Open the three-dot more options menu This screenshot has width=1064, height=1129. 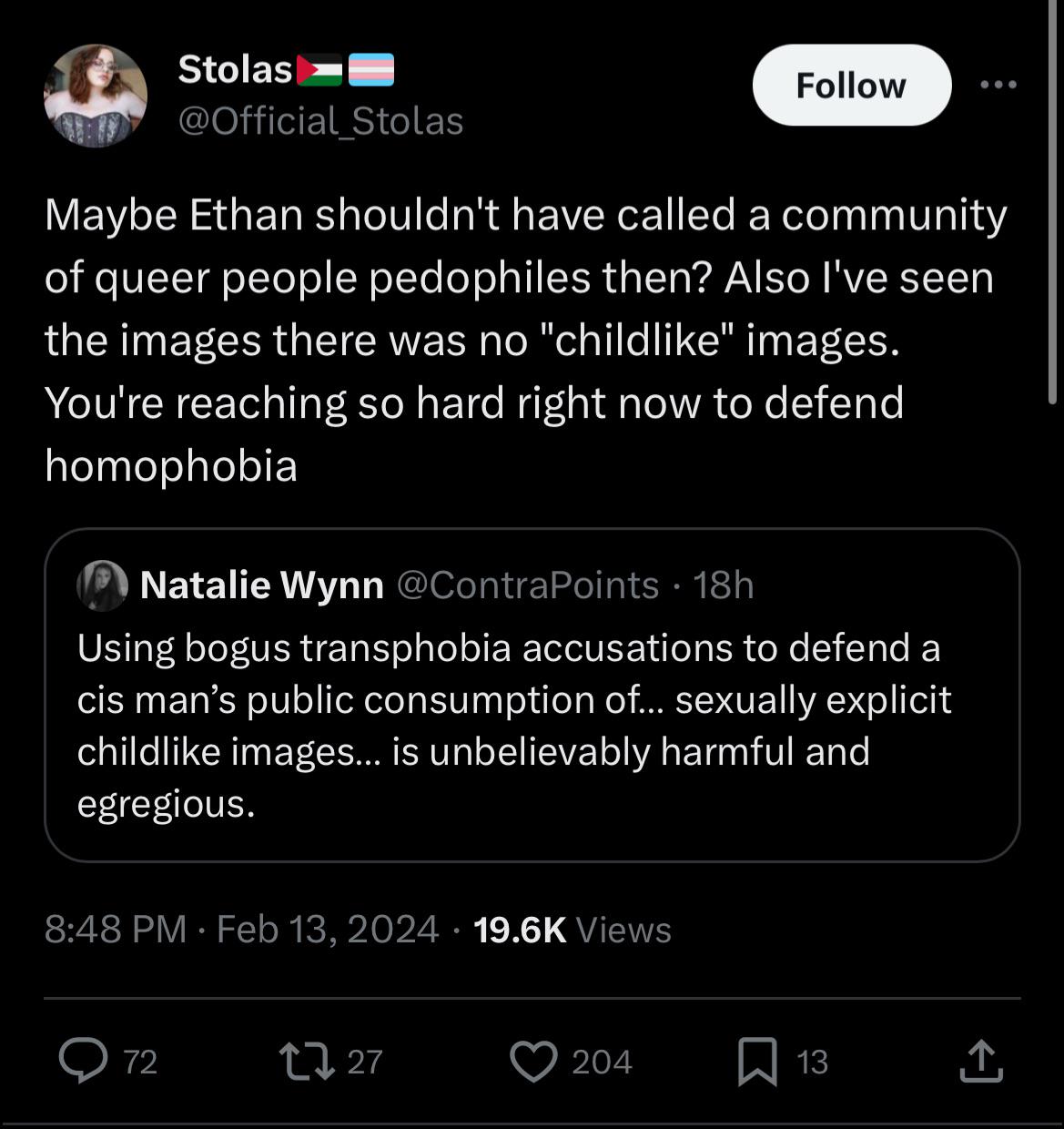[998, 85]
